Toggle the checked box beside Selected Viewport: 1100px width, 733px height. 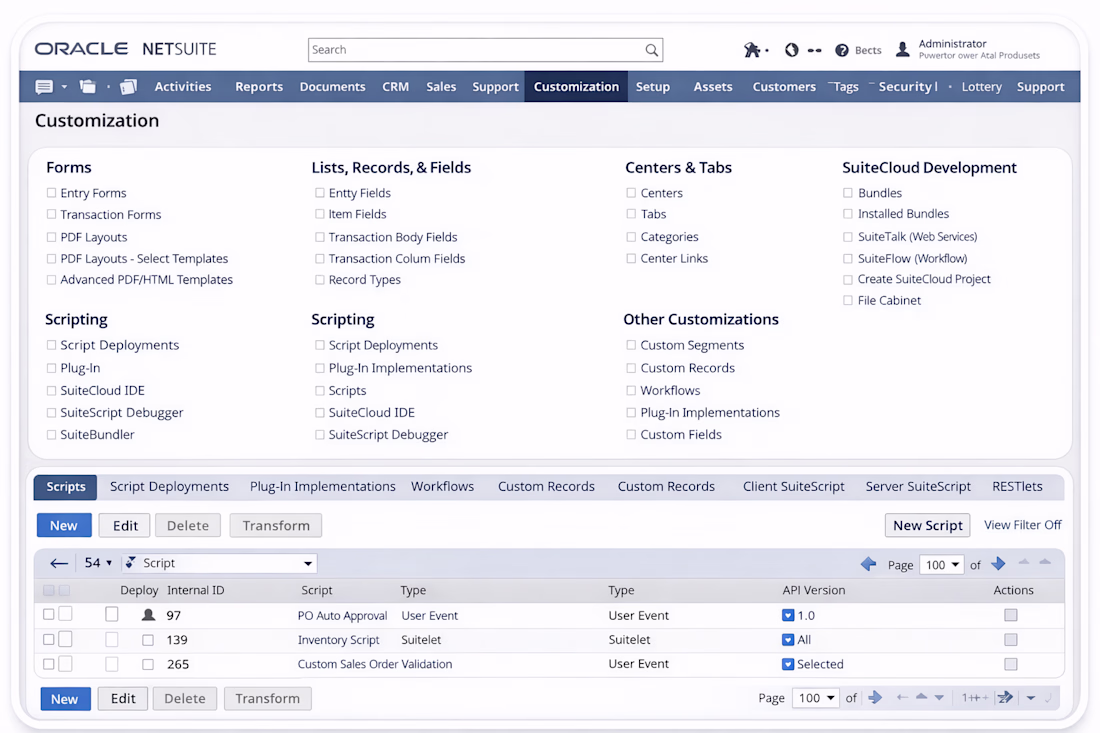point(788,664)
